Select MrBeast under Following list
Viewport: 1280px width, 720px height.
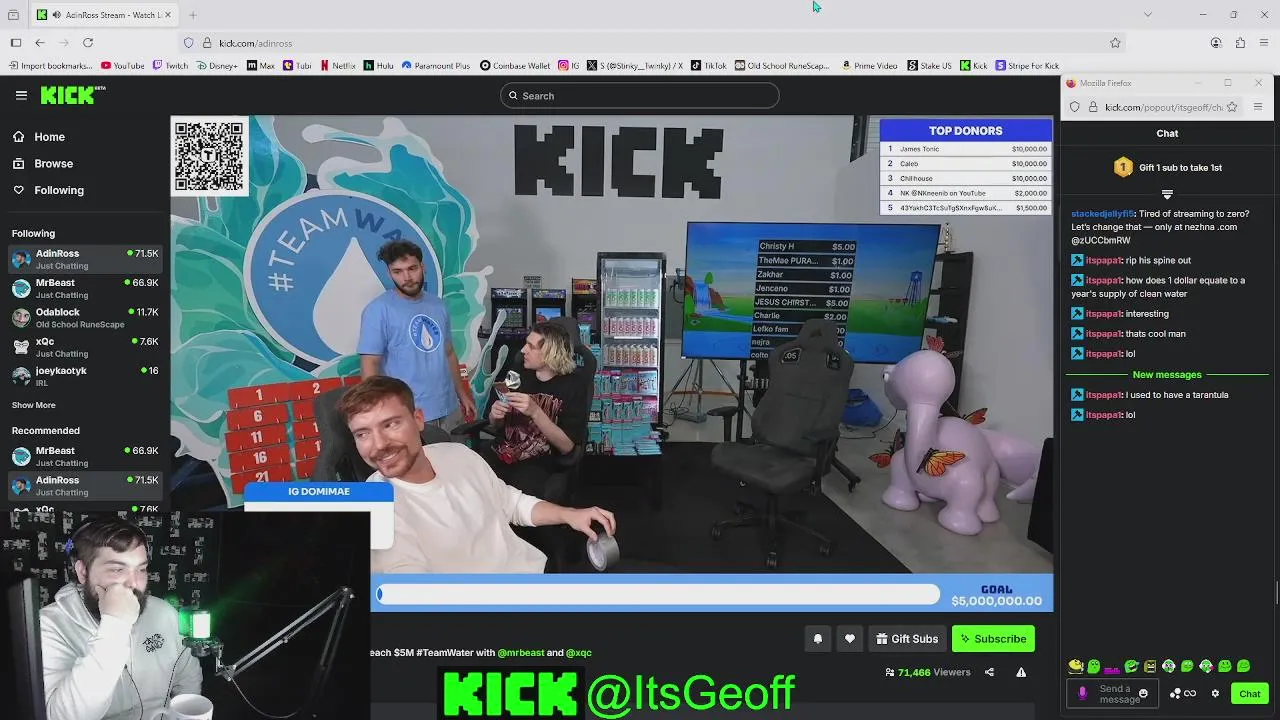click(85, 289)
